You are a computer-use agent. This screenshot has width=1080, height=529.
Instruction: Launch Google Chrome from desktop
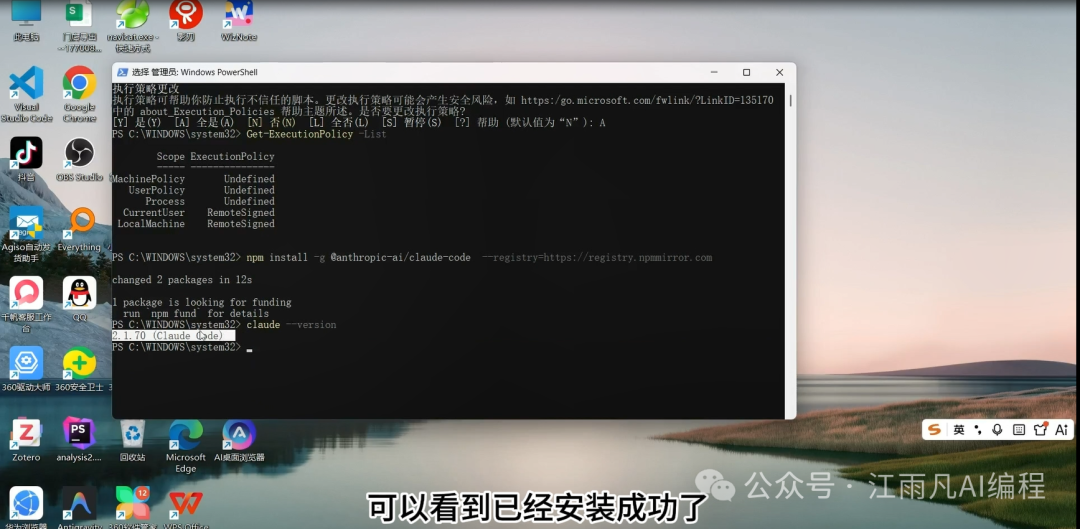[80, 94]
